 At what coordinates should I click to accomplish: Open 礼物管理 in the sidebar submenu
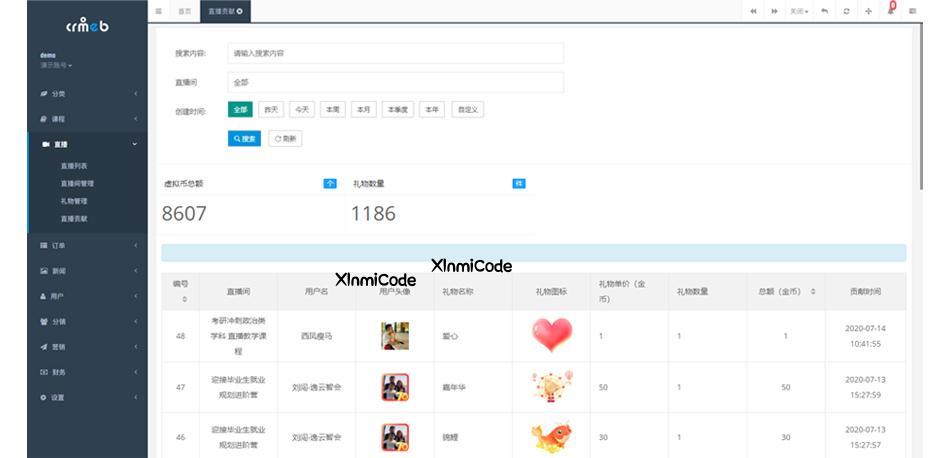74,201
